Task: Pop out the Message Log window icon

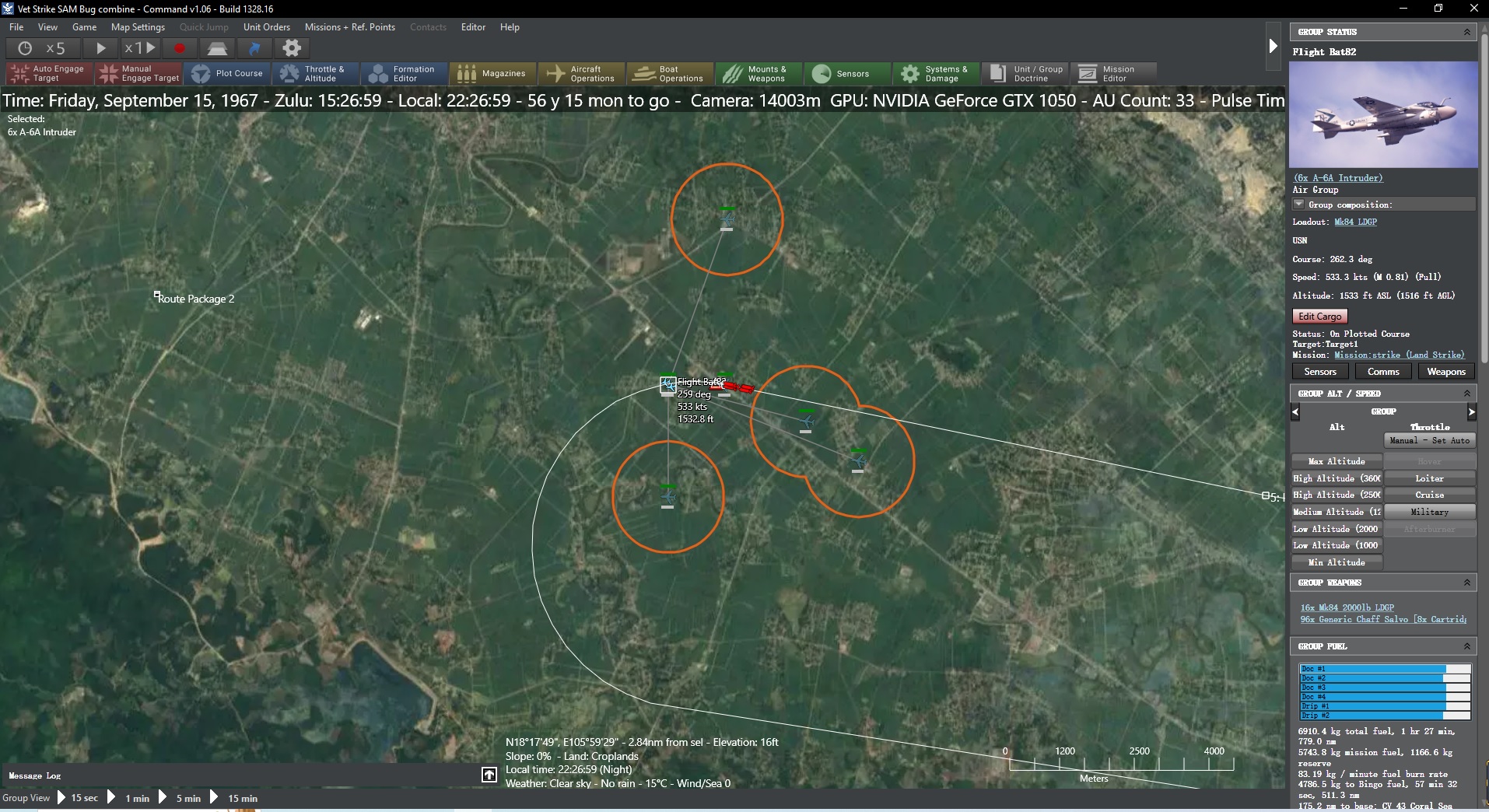Action: click(489, 775)
